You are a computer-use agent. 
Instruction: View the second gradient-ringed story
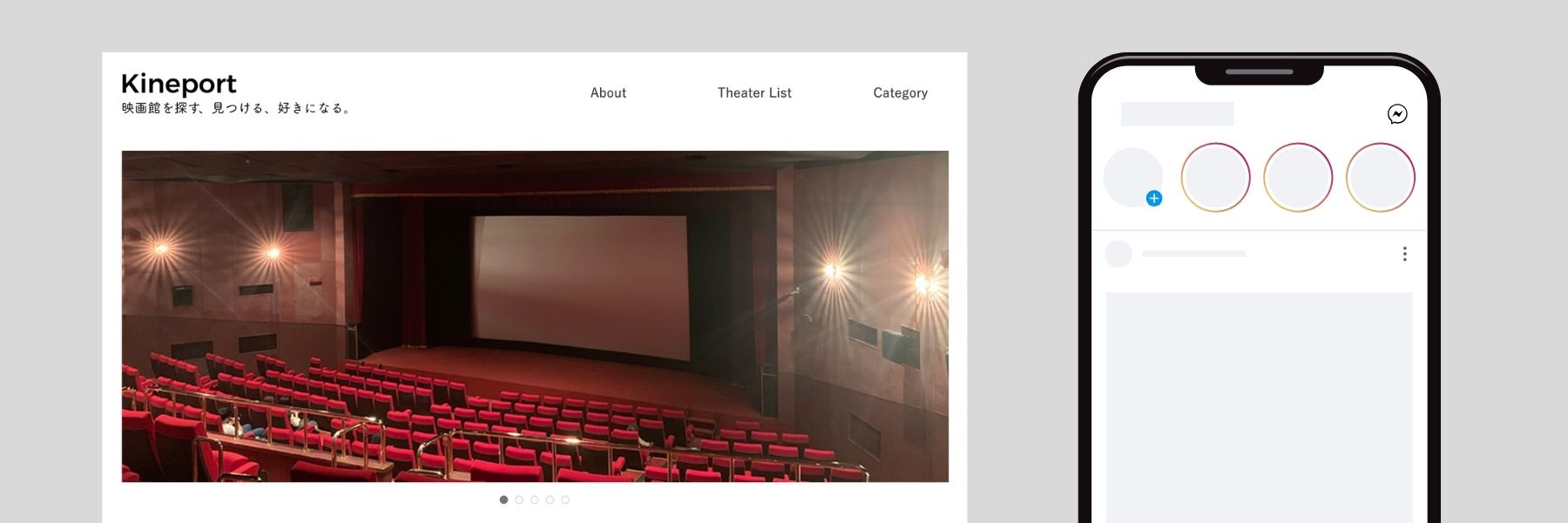[1298, 178]
